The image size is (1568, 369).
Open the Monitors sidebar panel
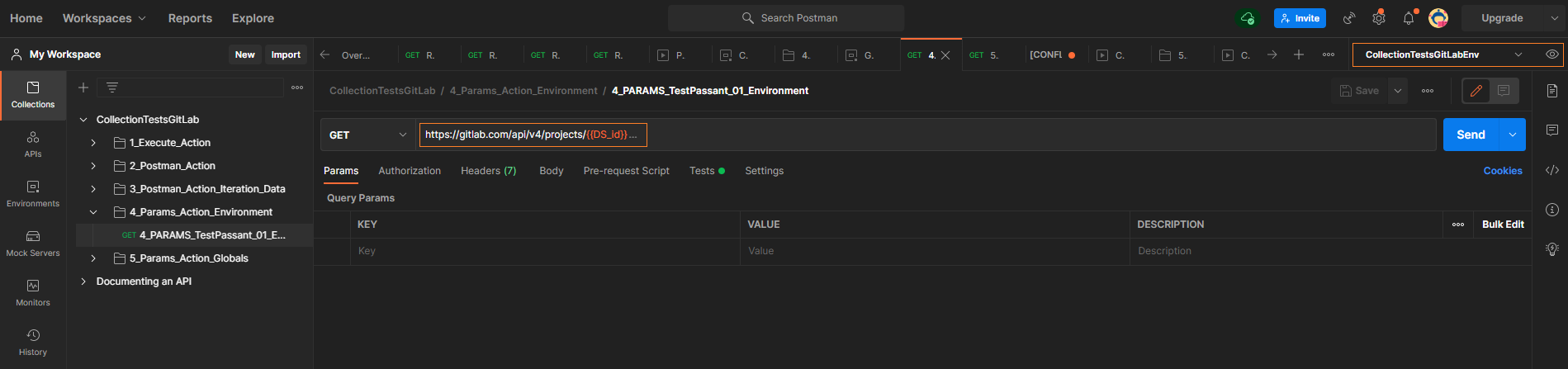[33, 293]
